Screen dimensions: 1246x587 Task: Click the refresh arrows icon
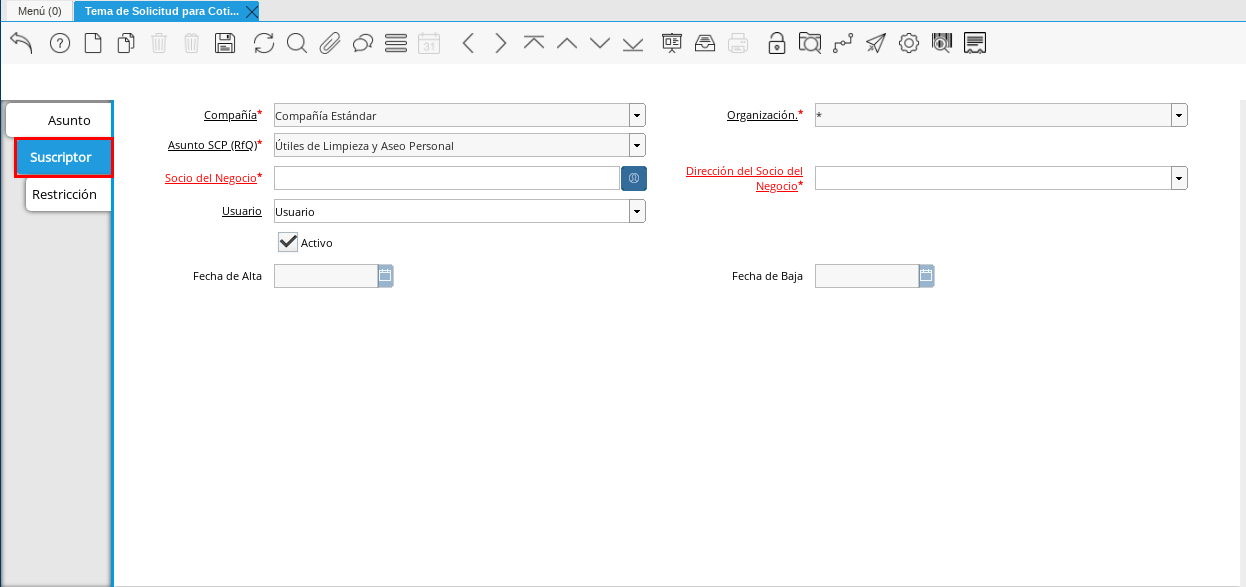(264, 43)
